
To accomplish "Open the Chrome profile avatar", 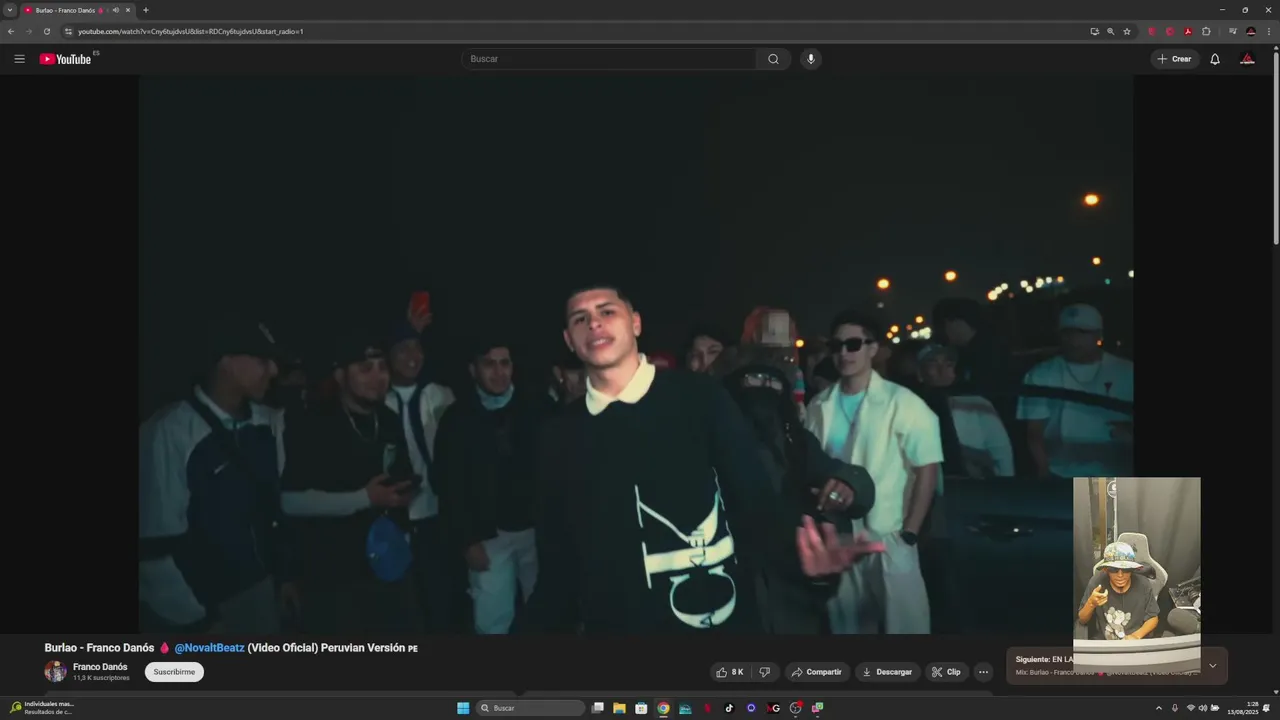I will tap(1251, 31).
